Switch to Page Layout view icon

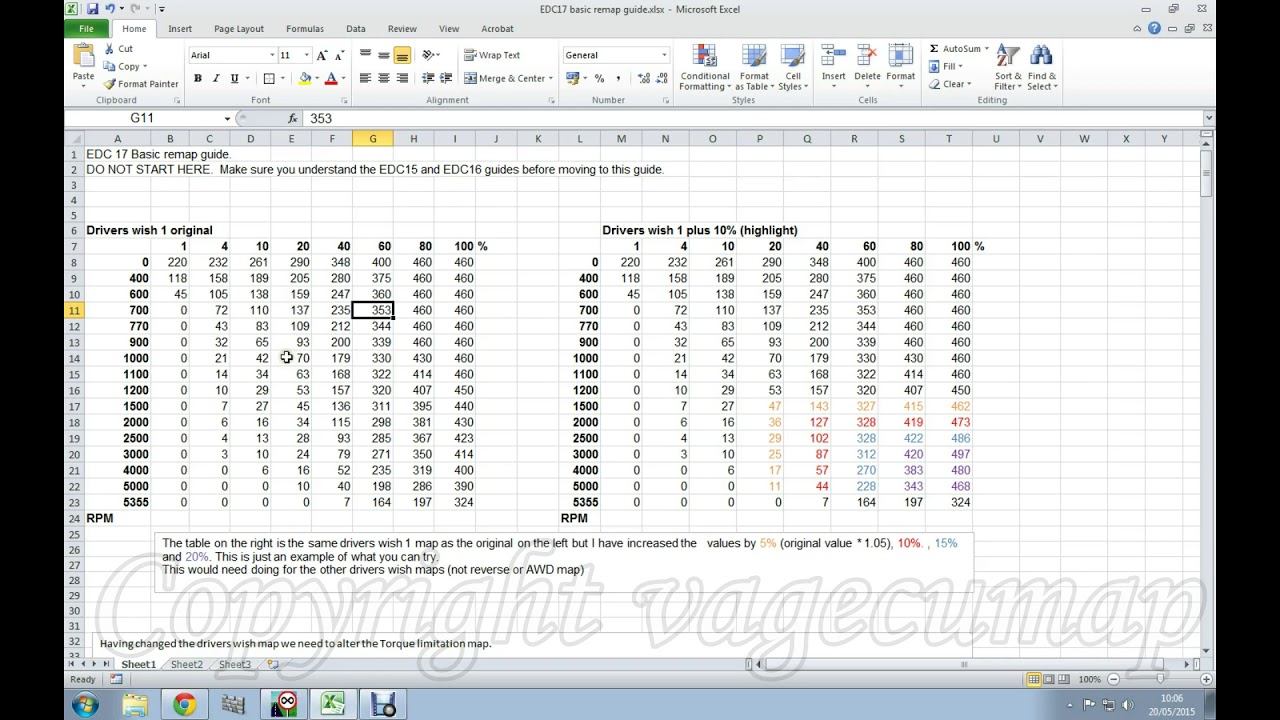tap(1049, 679)
